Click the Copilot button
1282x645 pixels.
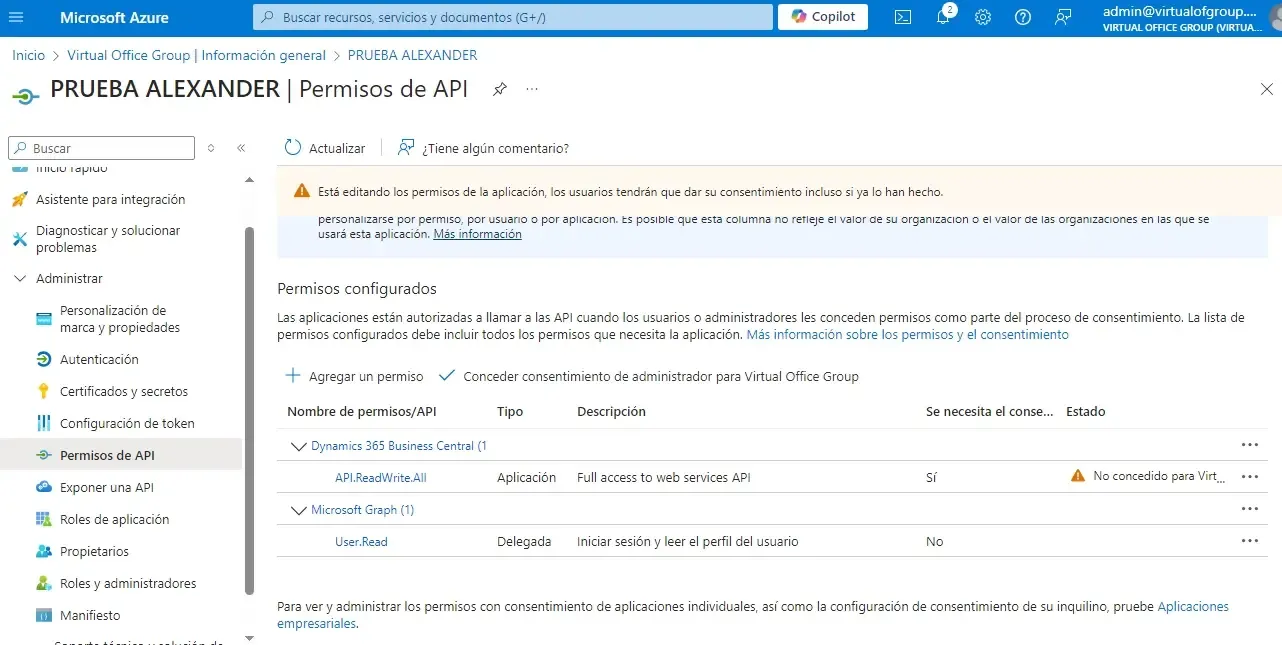(823, 17)
